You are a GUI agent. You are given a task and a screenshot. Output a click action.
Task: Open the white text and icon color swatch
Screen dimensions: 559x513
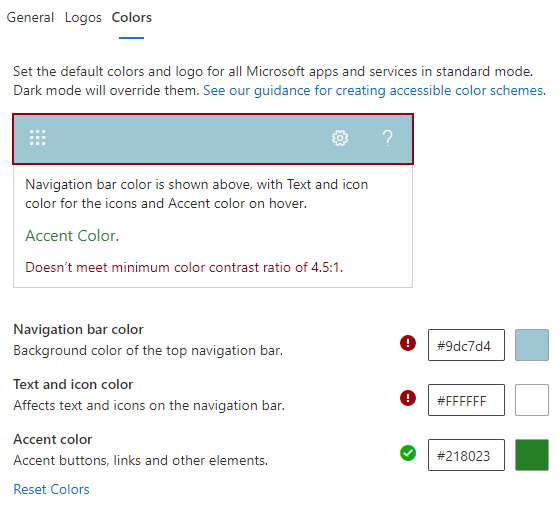click(x=532, y=400)
